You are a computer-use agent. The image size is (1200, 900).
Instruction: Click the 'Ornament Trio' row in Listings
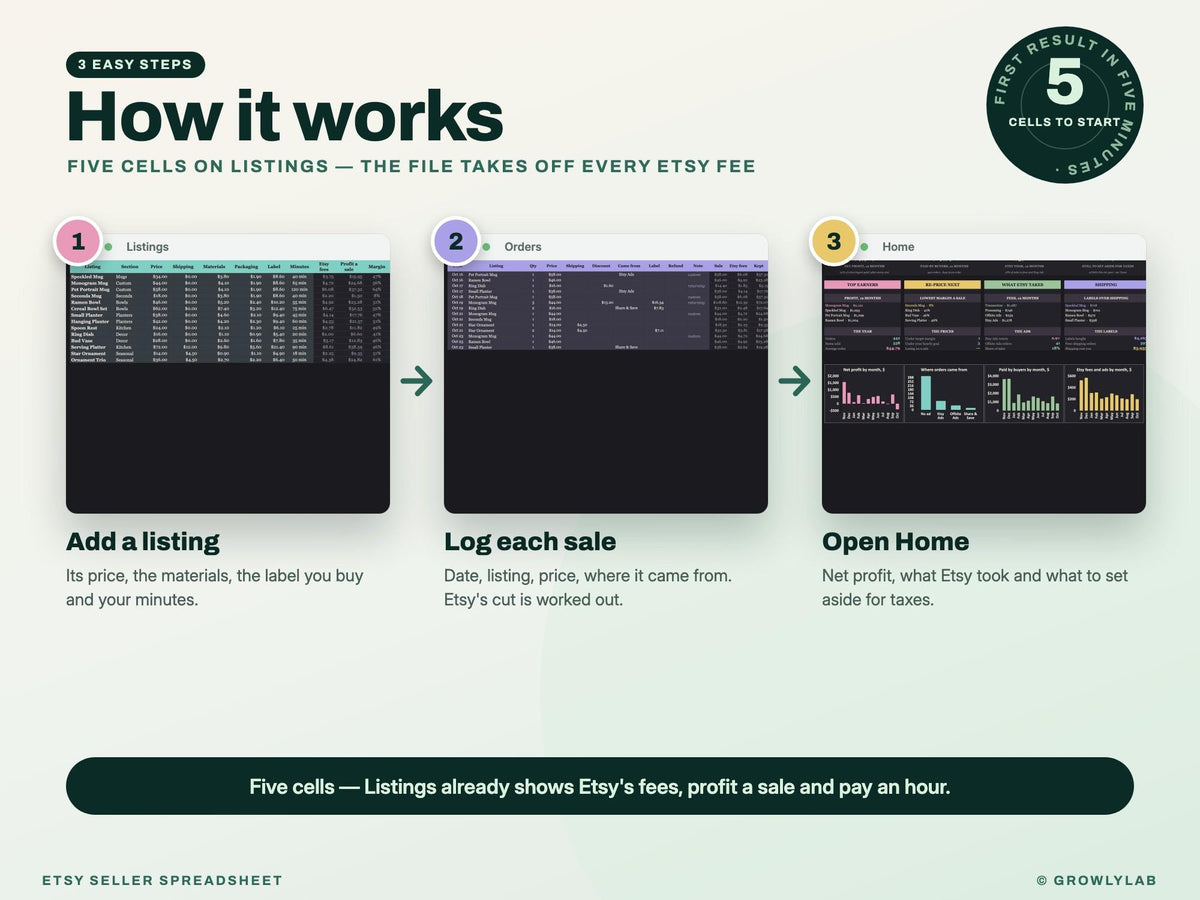click(228, 359)
